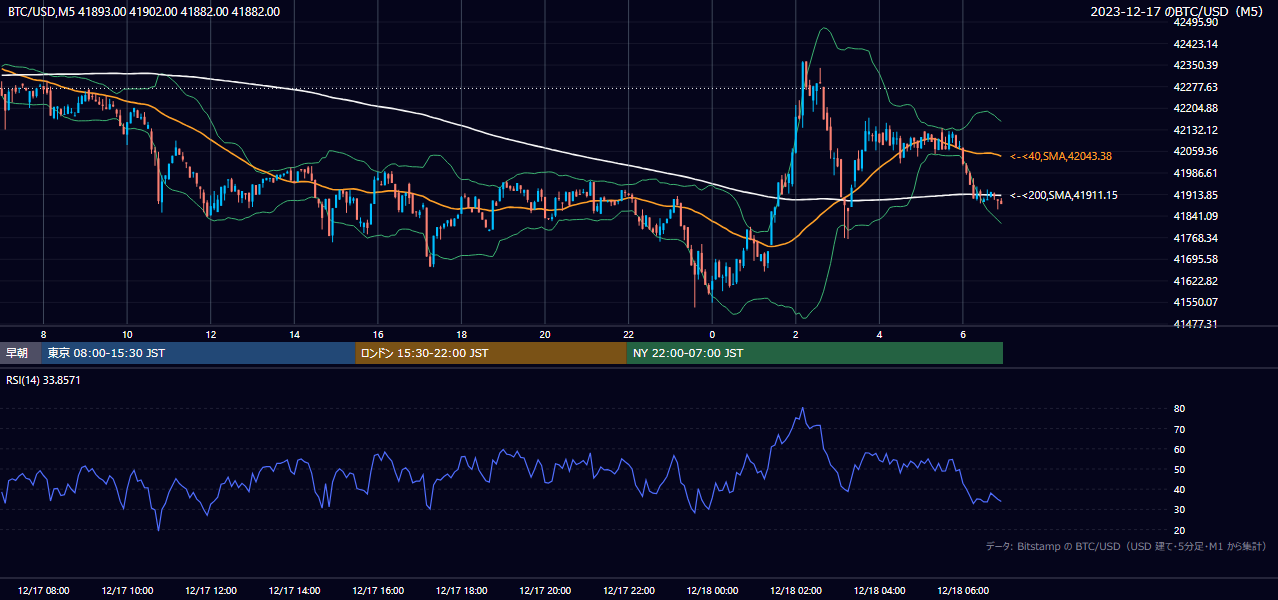Screen dimensions: 1278x600
Task: Click the 12/17 20:00 date label
Action: click(x=545, y=591)
